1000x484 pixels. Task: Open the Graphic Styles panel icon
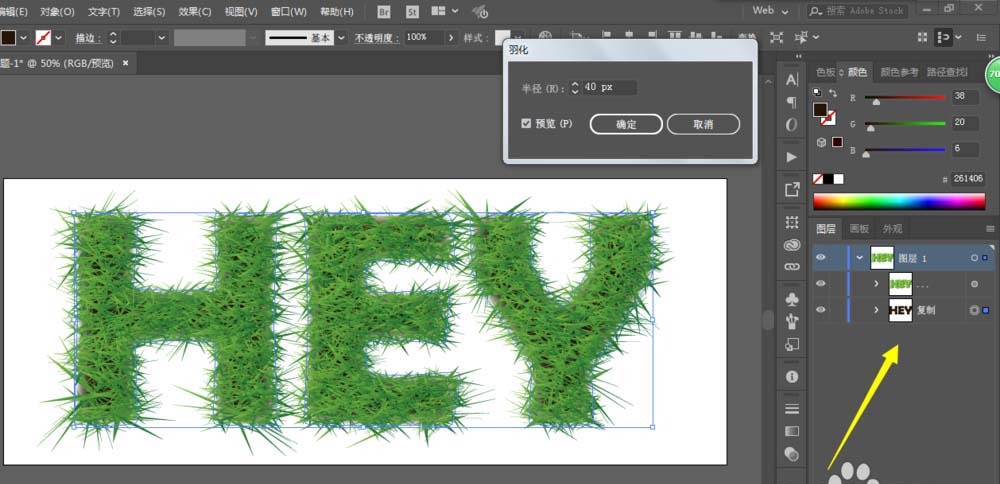point(791,344)
